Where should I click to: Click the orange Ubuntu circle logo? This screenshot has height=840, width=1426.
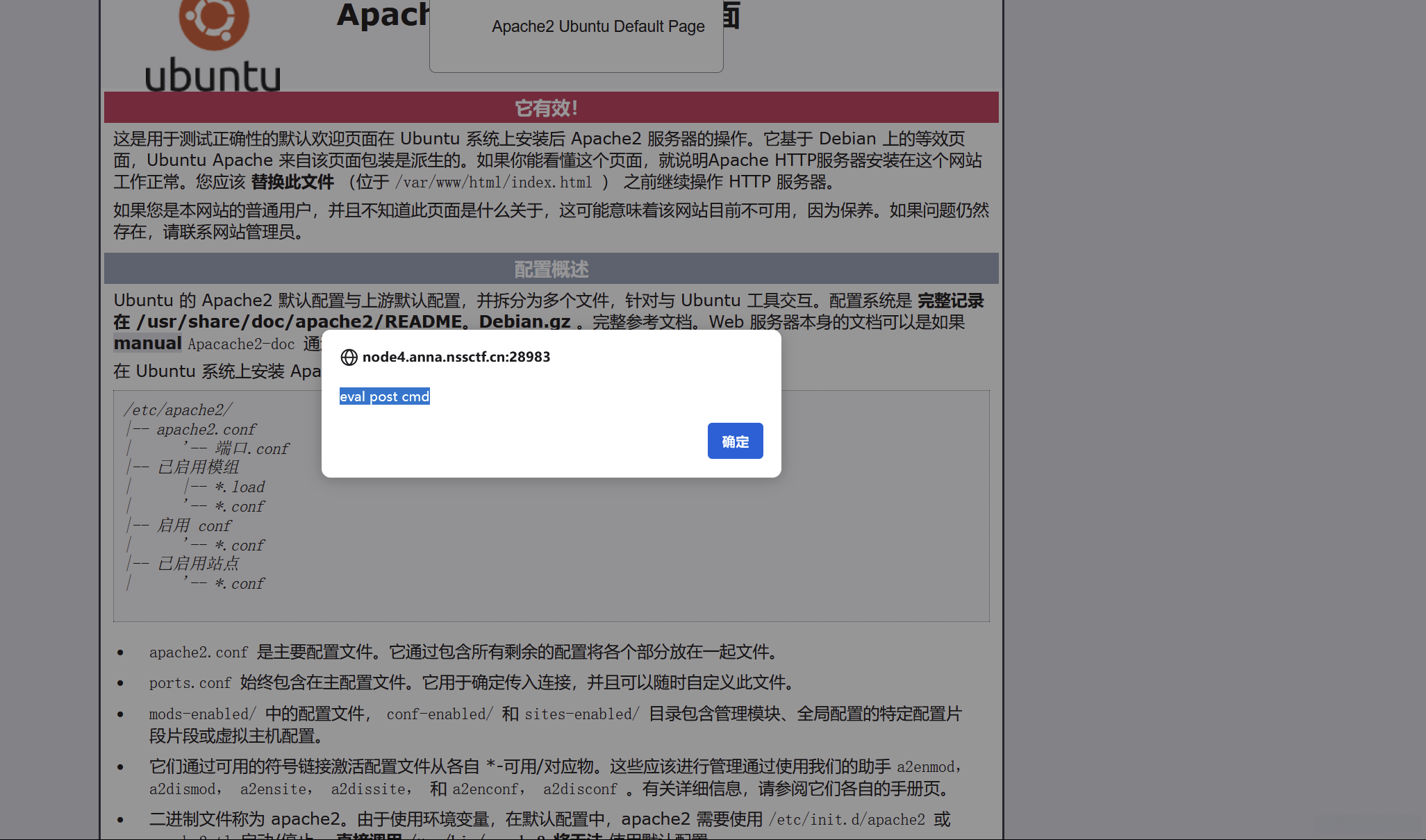pos(214,19)
